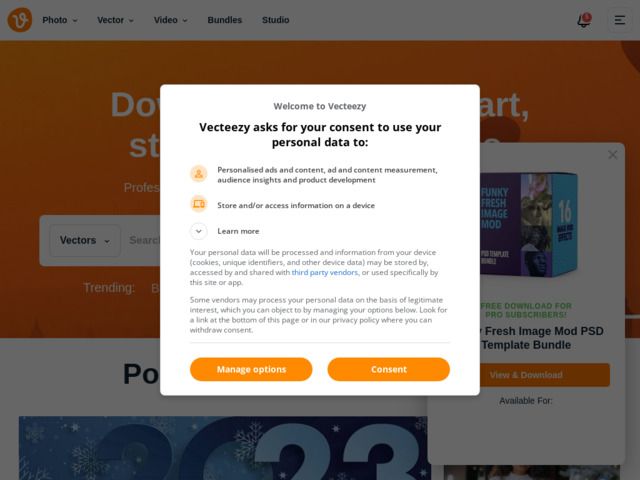
Task: Click the personalised ads person icon
Action: coord(199,174)
